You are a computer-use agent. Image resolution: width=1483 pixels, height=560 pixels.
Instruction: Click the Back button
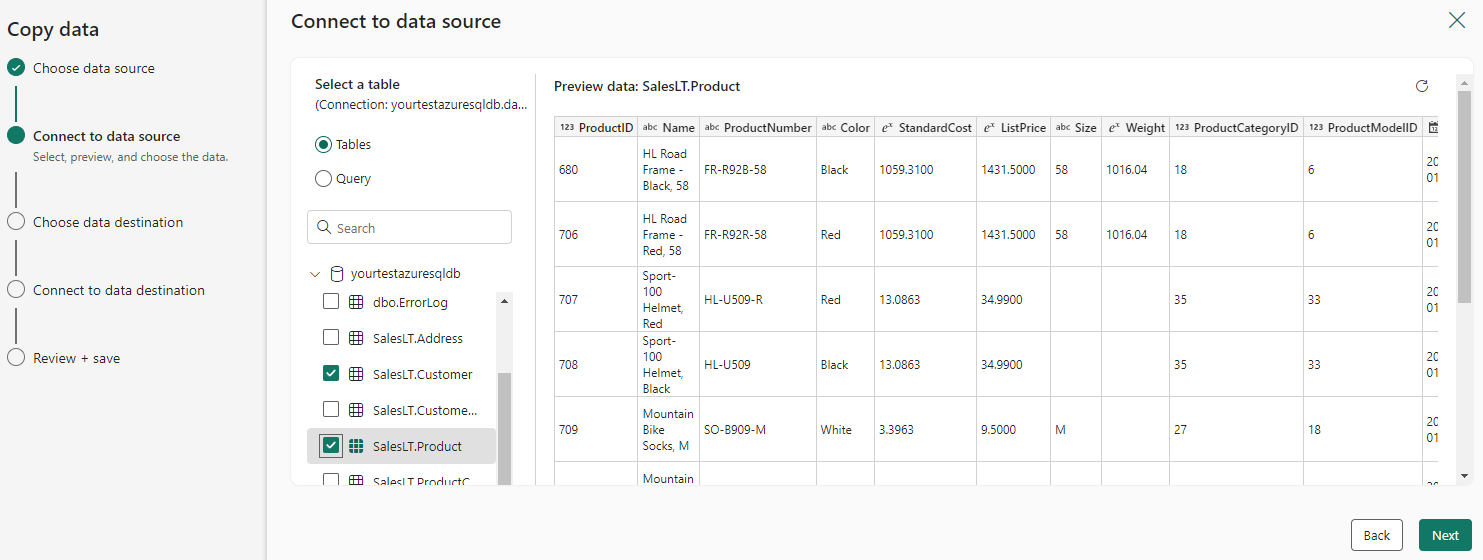1377,535
